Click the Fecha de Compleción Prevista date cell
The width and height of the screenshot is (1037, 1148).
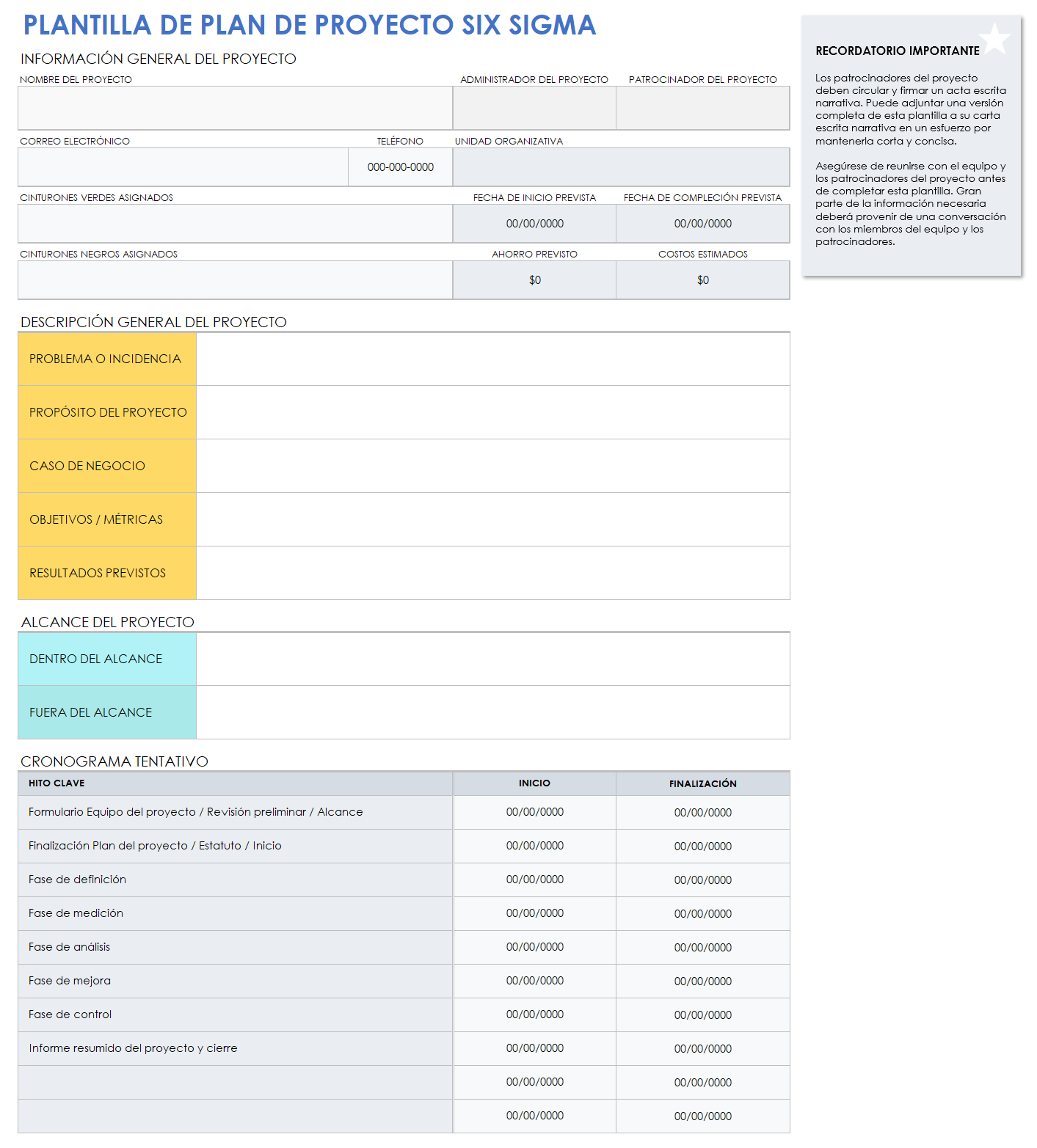(703, 224)
